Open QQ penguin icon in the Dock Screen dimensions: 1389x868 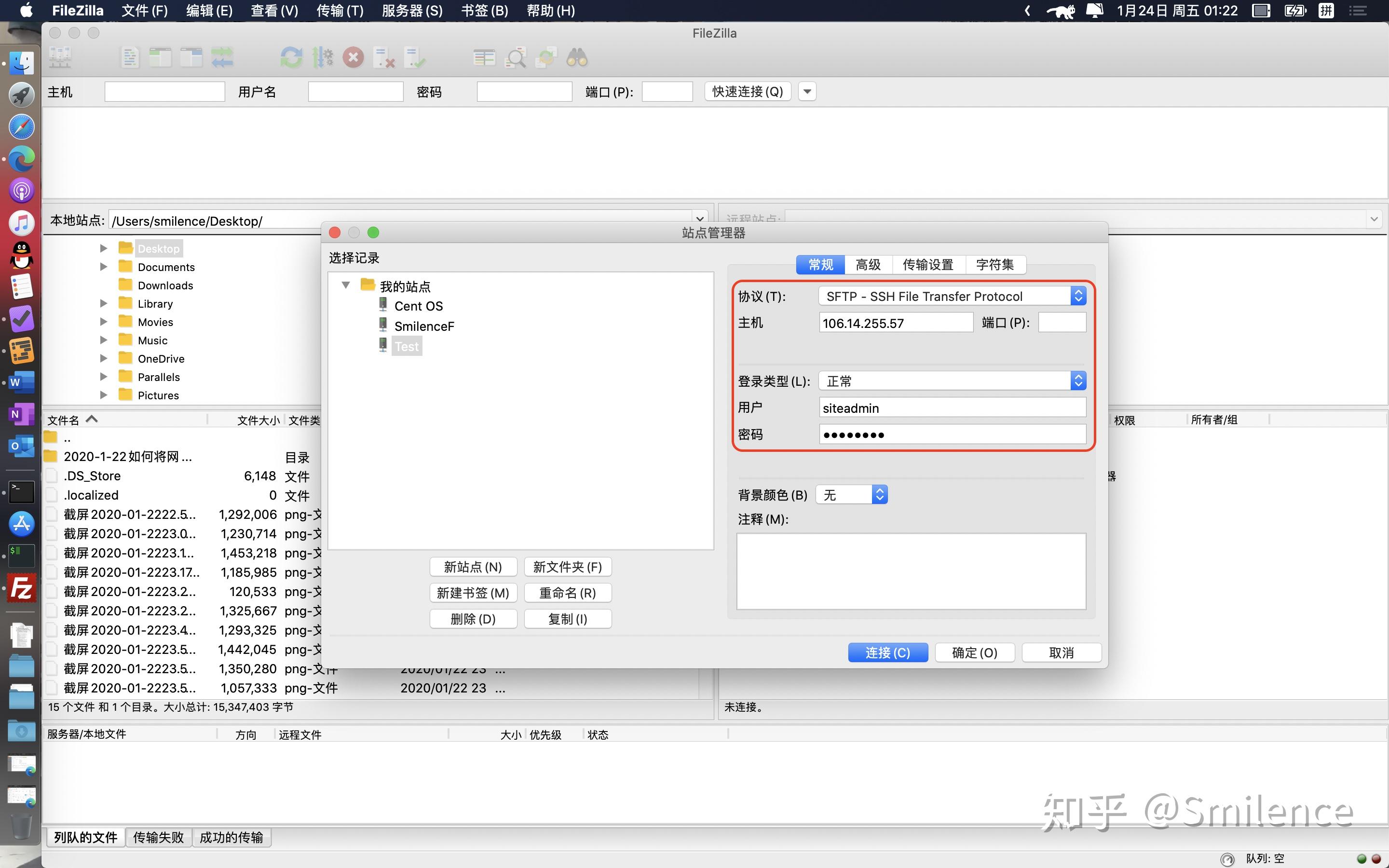coord(21,256)
